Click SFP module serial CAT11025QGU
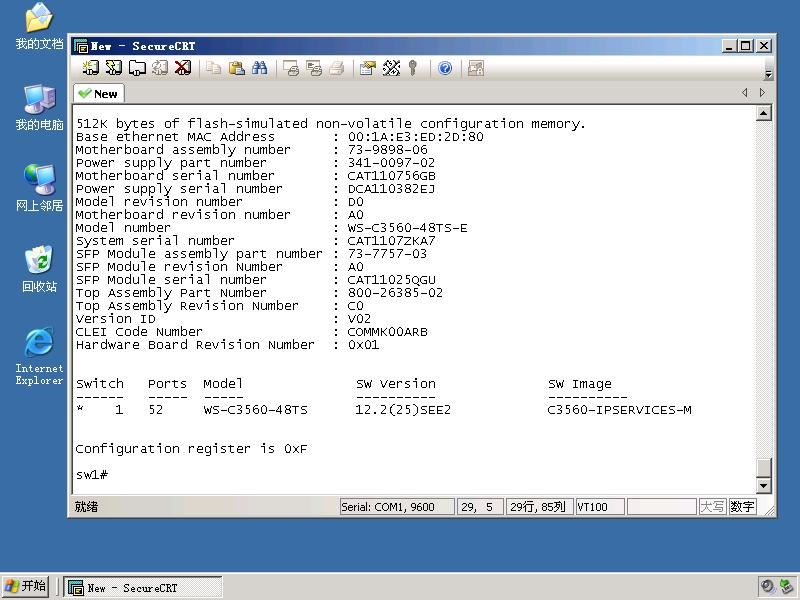Screen dimensions: 800x600 click(391, 280)
